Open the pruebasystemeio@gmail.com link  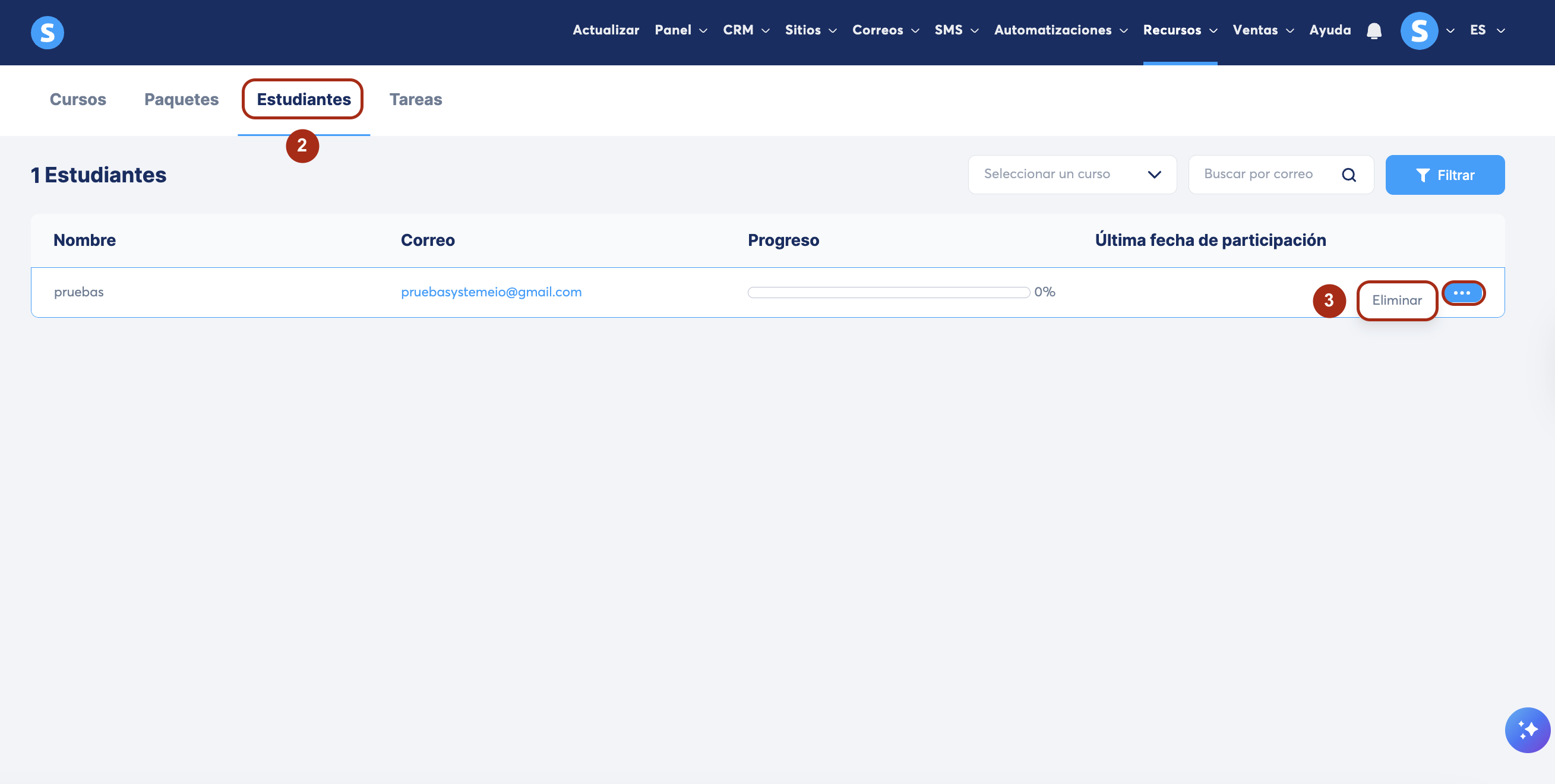(x=491, y=292)
